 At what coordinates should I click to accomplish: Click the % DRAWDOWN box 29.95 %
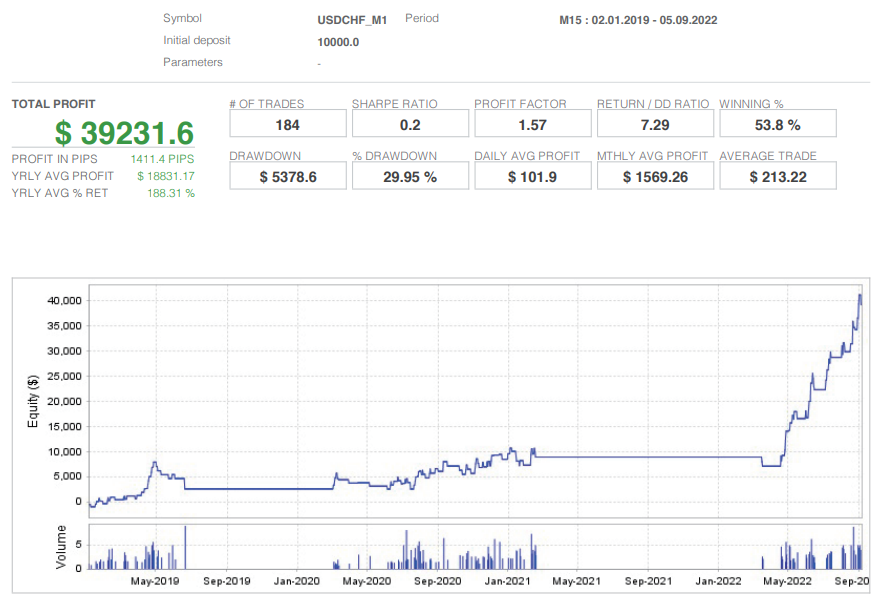coord(410,175)
